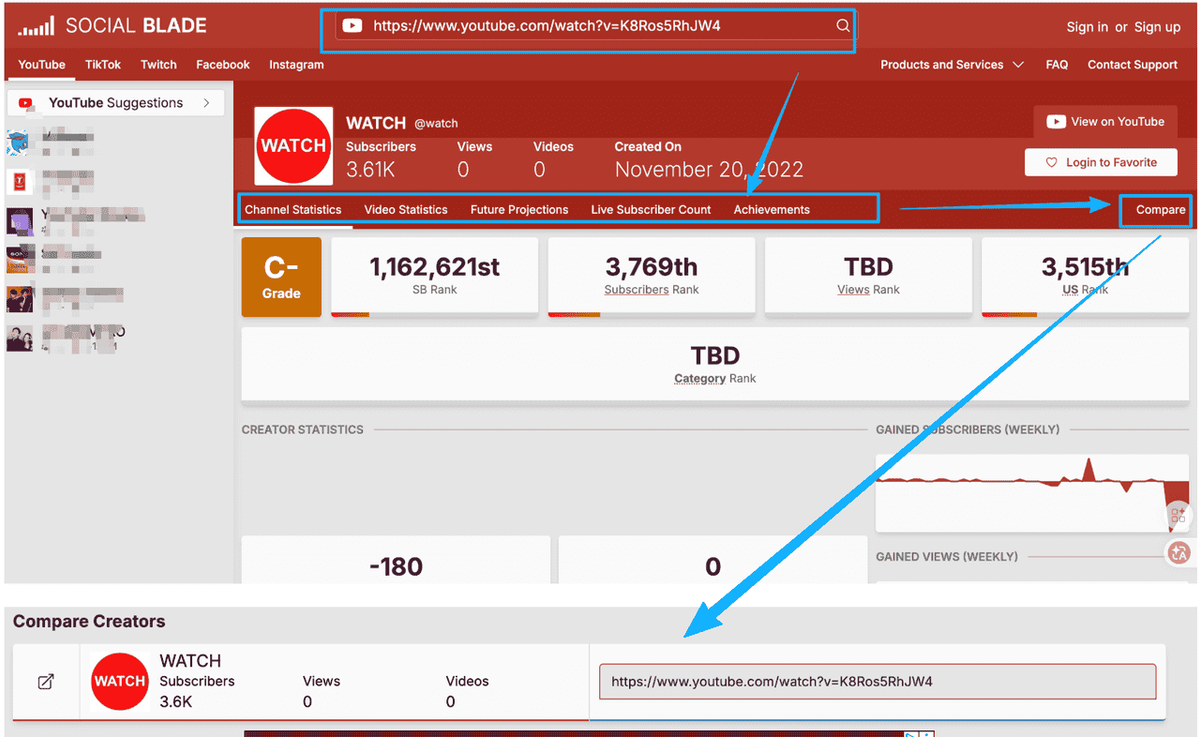Screen dimensions: 1200x737
Task: Click the Social Blade logo
Action: coord(112,26)
